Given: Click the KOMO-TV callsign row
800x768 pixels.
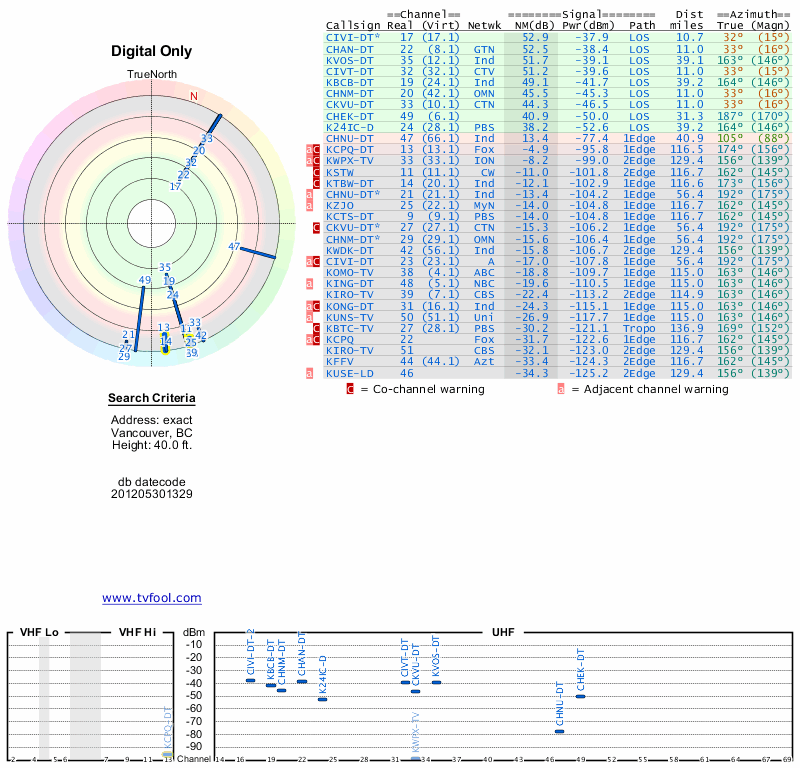Looking at the screenshot, I should (x=558, y=272).
